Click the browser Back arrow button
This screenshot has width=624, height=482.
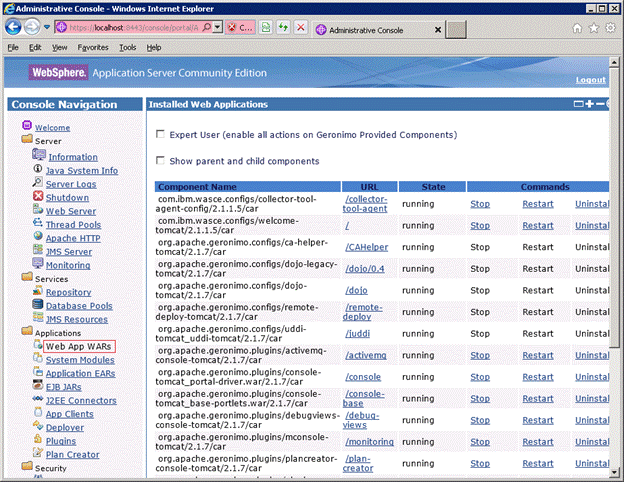point(13,27)
